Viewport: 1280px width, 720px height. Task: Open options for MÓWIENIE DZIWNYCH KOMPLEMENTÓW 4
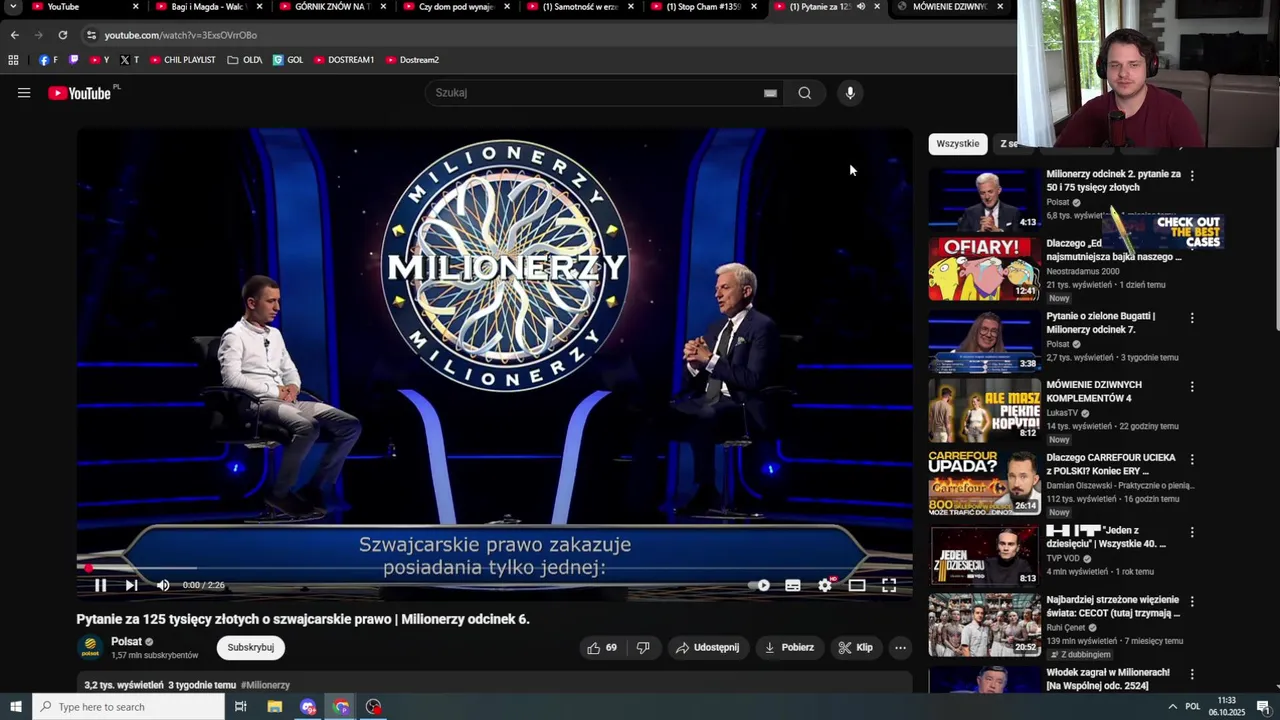1191,387
